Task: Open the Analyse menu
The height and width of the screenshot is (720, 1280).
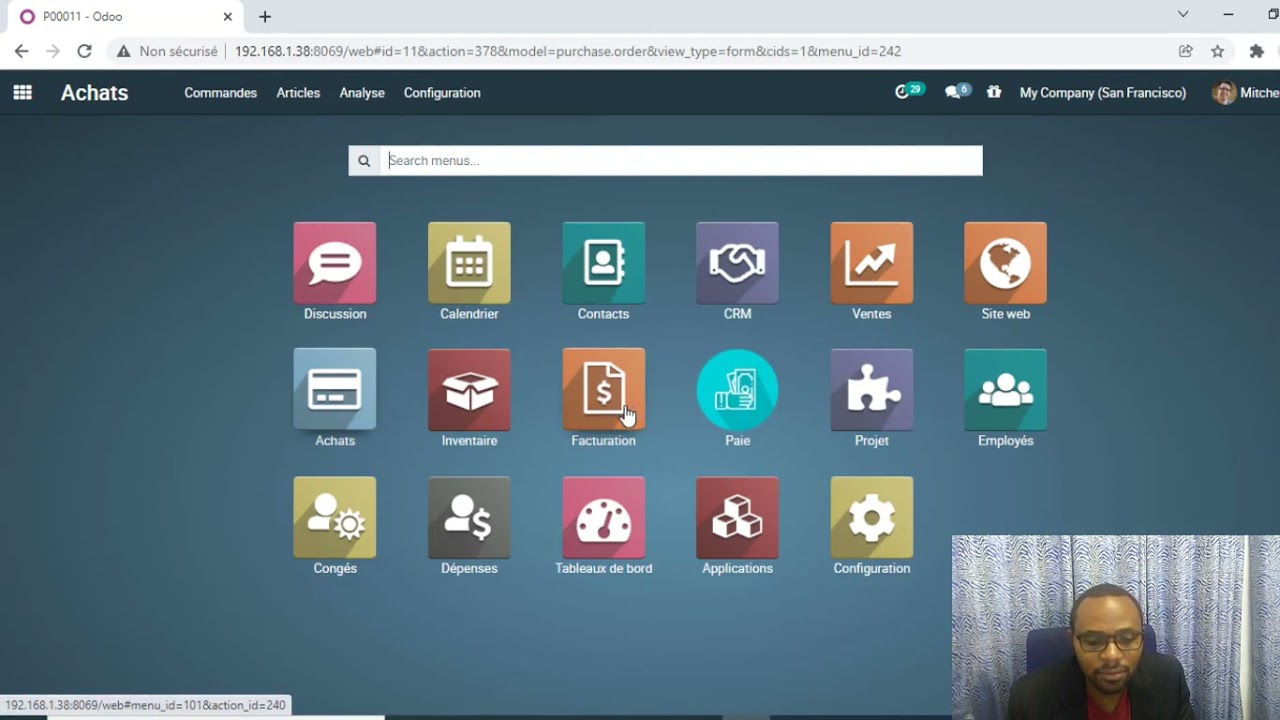Action: (x=362, y=93)
